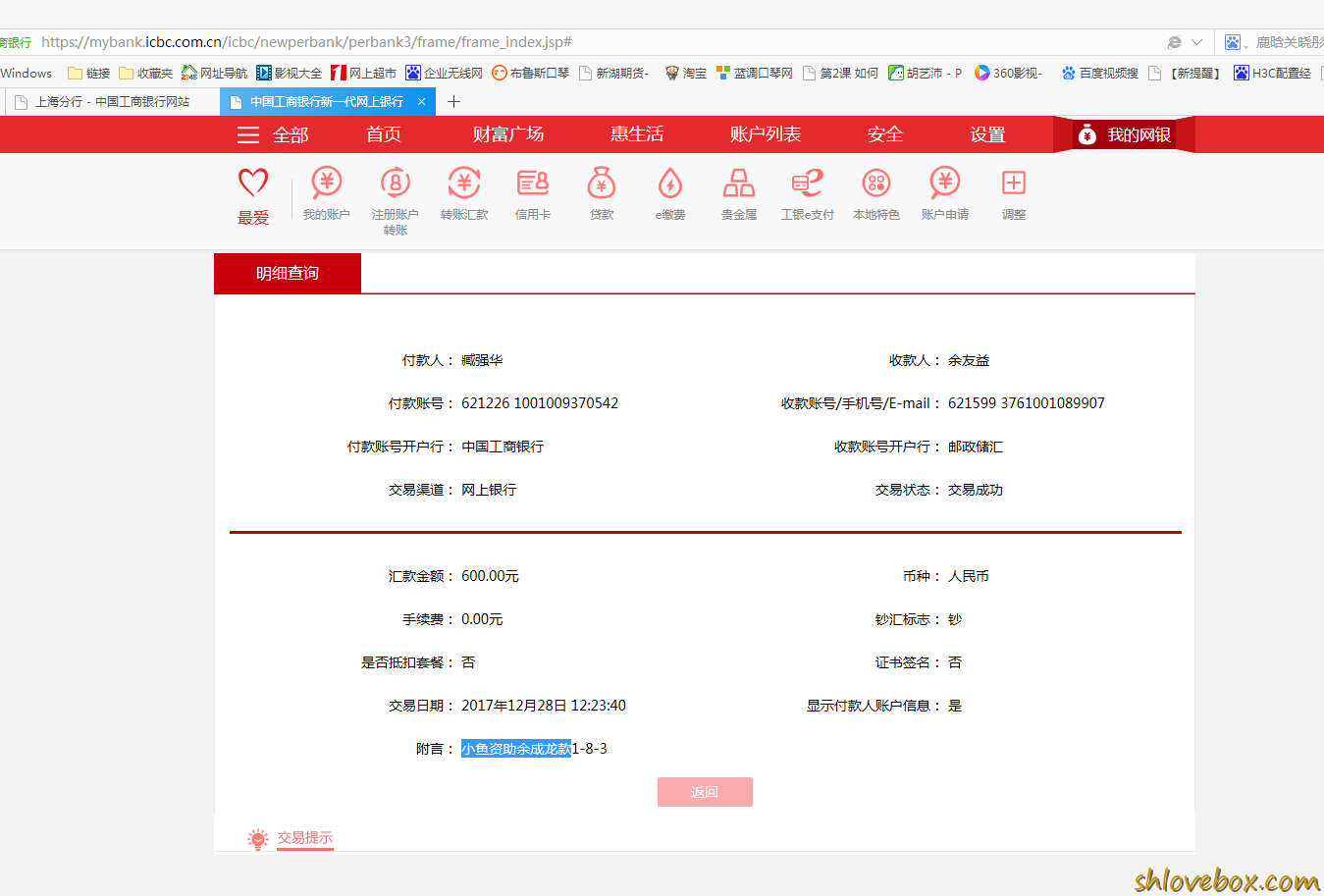
Task: Open 我的网银 money bag button
Action: click(1125, 134)
